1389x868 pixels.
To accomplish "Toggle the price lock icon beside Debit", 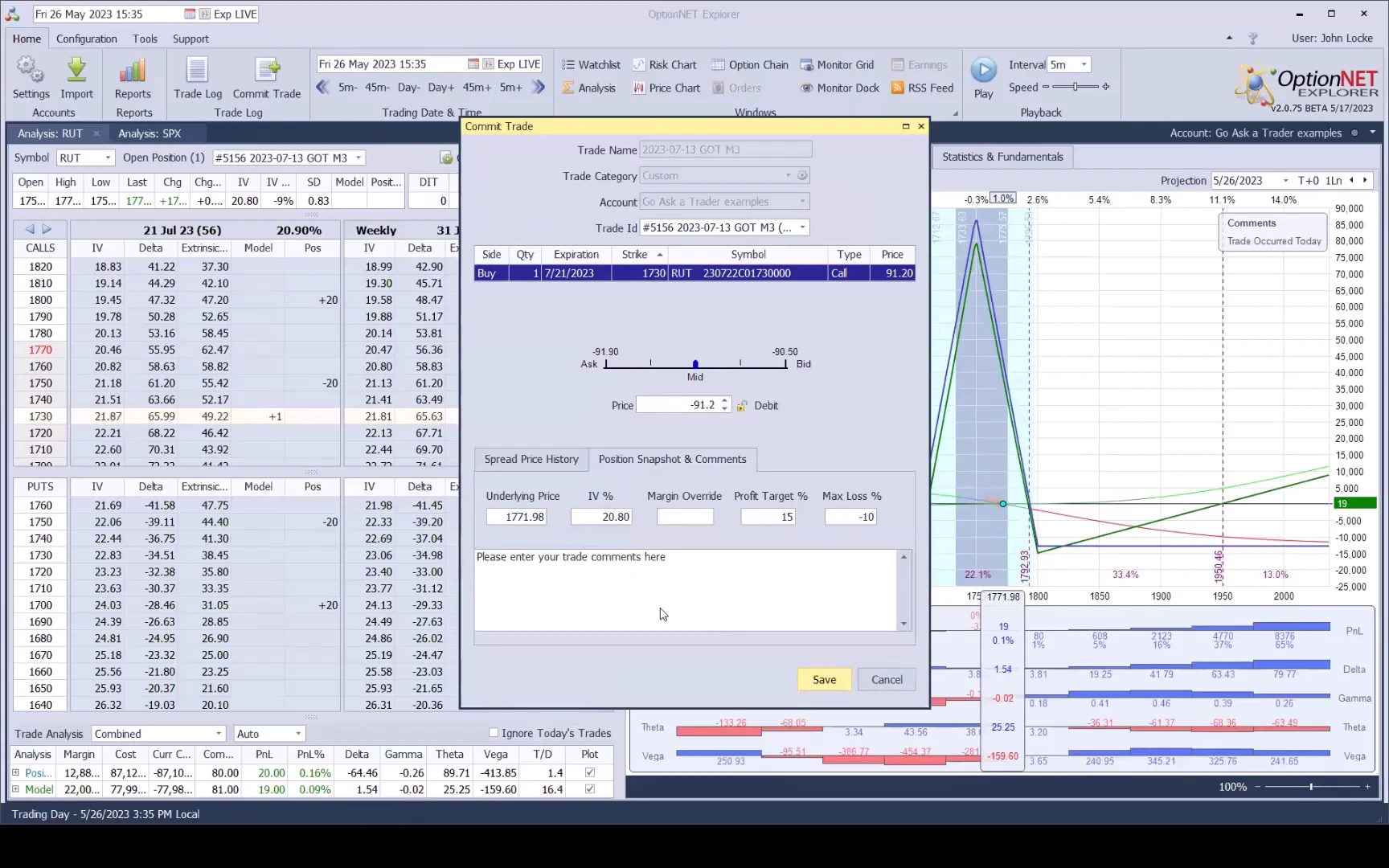I will pyautogui.click(x=742, y=406).
